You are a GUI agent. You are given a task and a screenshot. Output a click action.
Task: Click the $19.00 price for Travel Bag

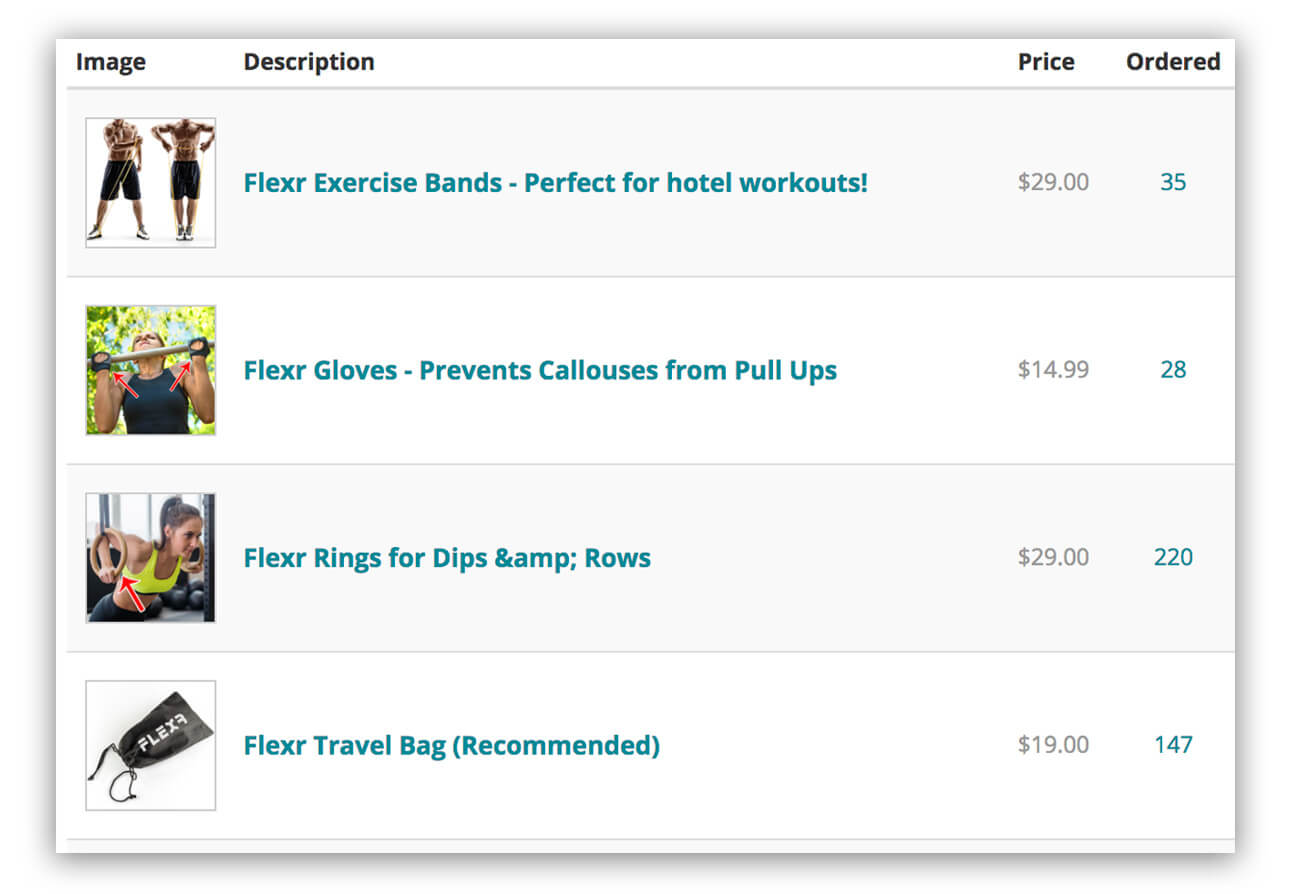pyautogui.click(x=1053, y=745)
